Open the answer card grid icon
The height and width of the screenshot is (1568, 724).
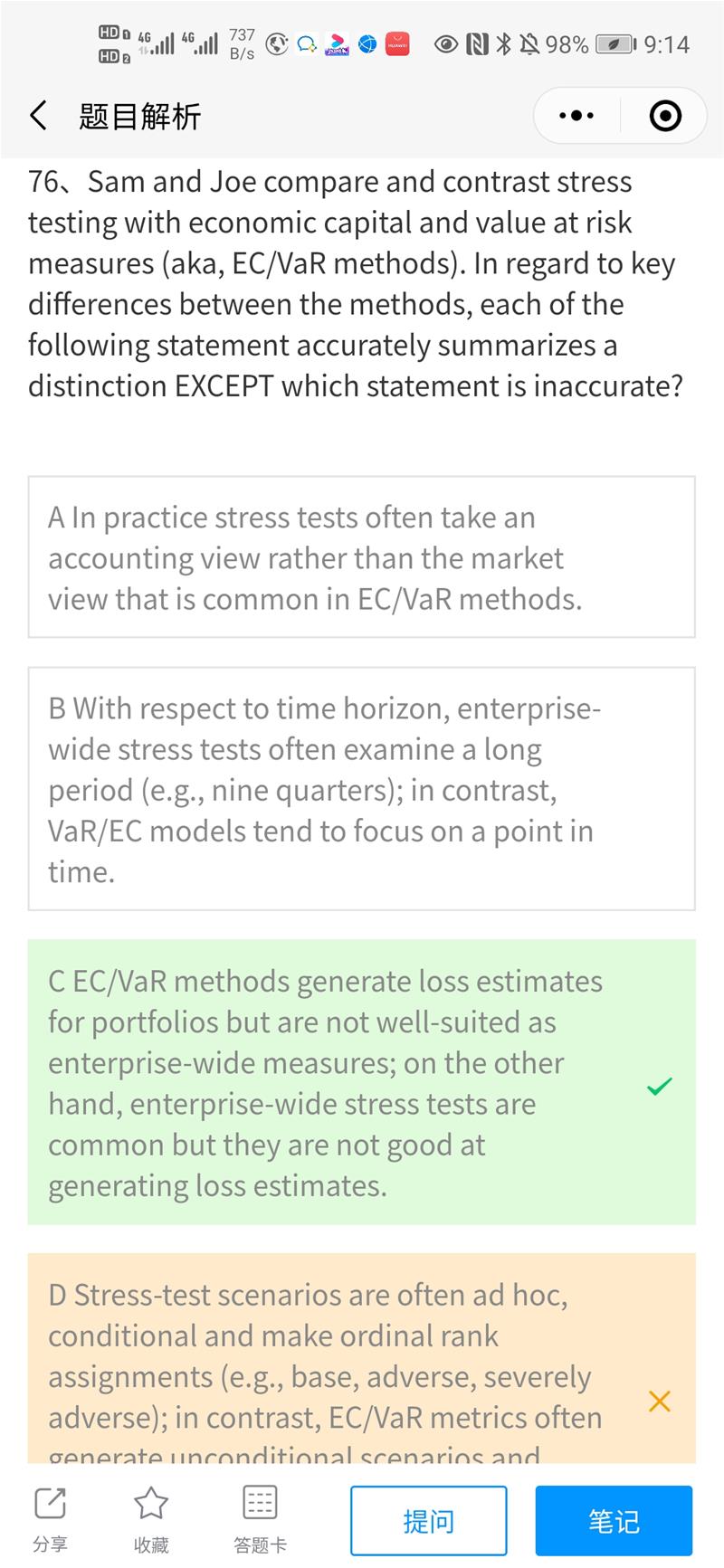pyautogui.click(x=260, y=1504)
